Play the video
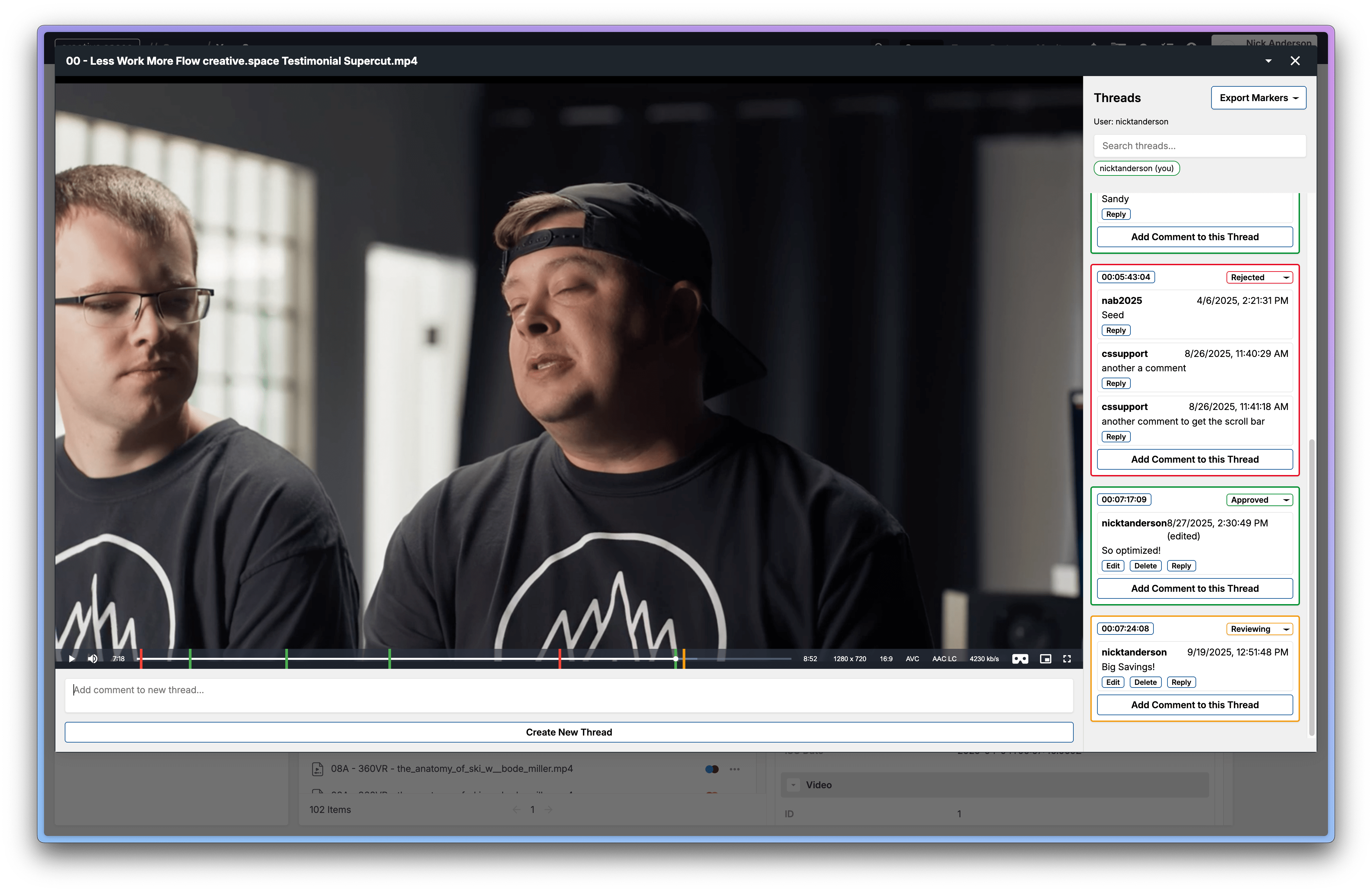 point(71,658)
